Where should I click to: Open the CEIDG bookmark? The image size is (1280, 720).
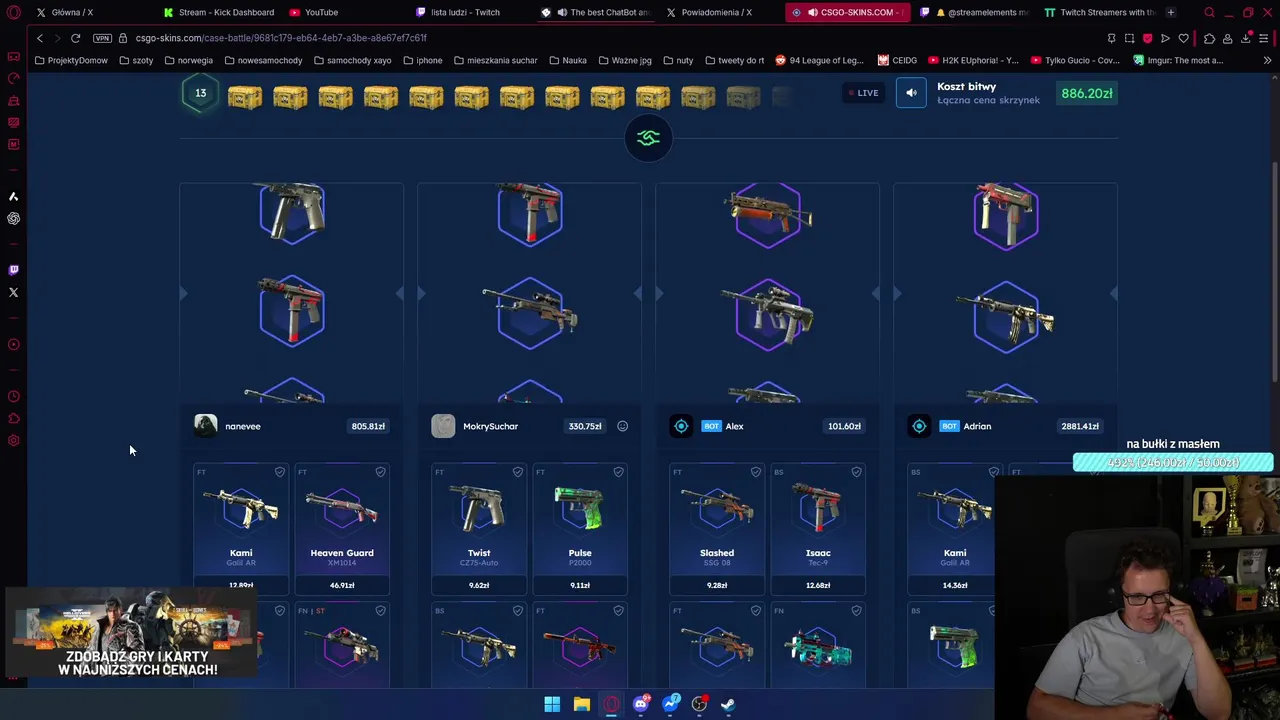coord(897,60)
